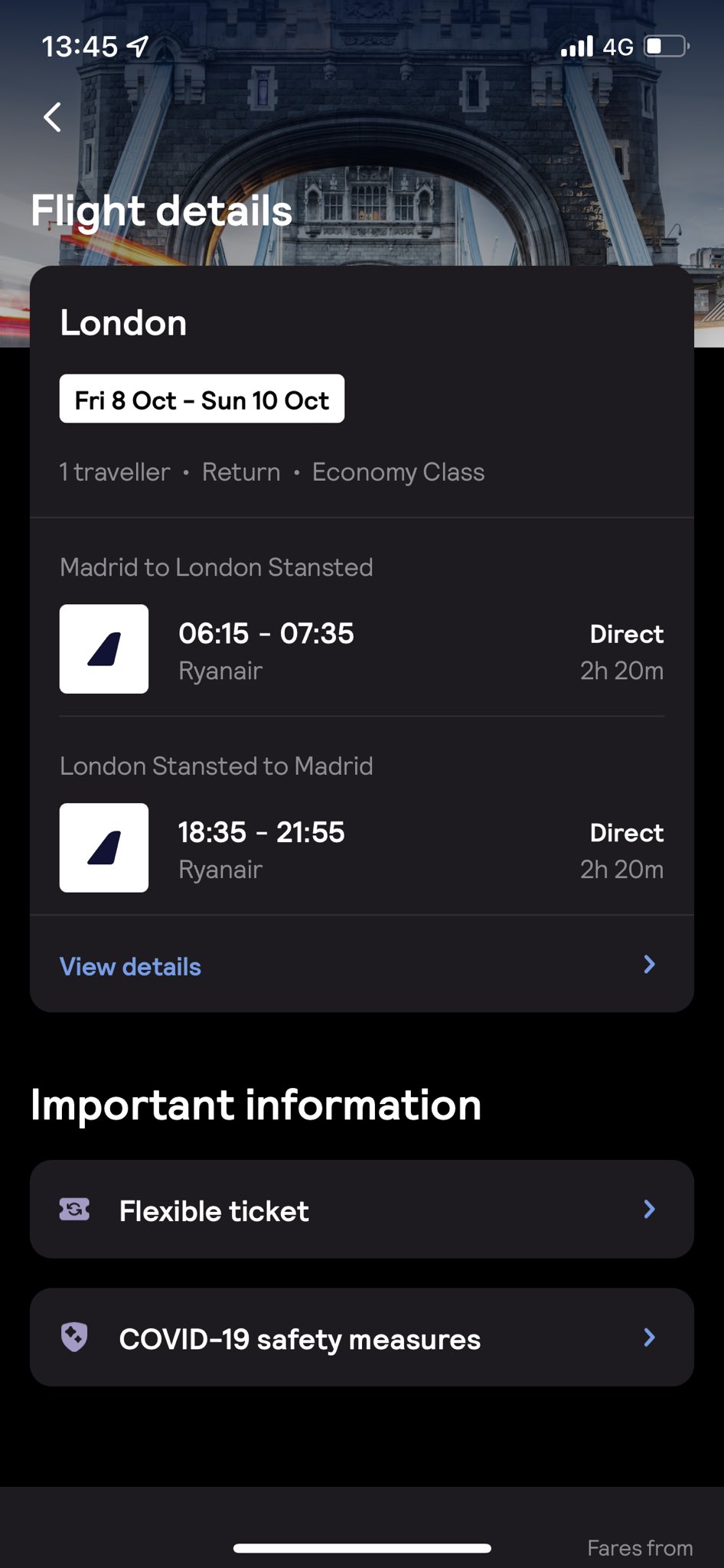
Task: Expand View details chevron
Action: tap(649, 965)
